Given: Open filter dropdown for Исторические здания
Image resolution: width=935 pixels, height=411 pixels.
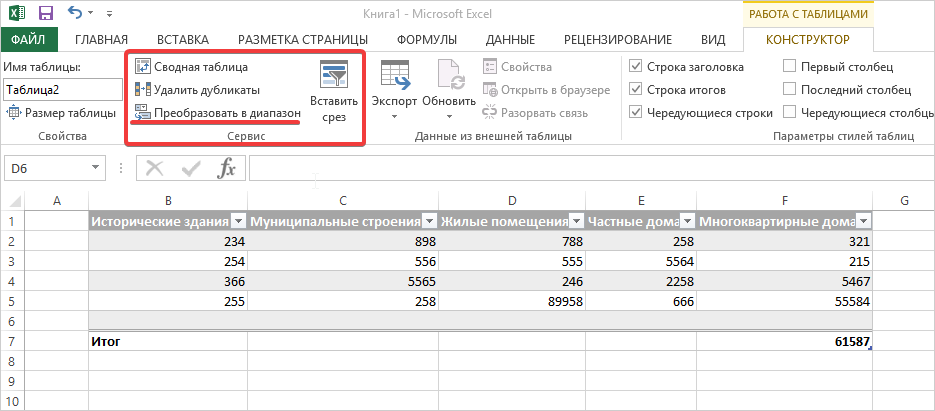Looking at the screenshot, I should point(238,222).
